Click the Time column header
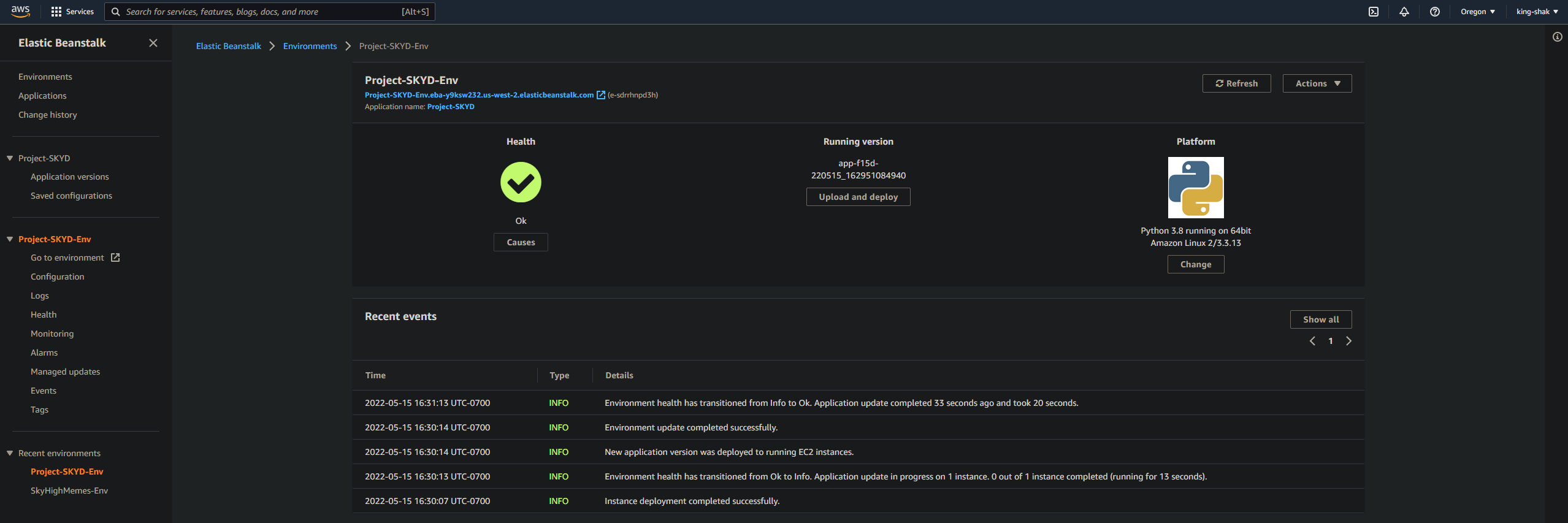Screen dimensions: 1568x523 375,375
